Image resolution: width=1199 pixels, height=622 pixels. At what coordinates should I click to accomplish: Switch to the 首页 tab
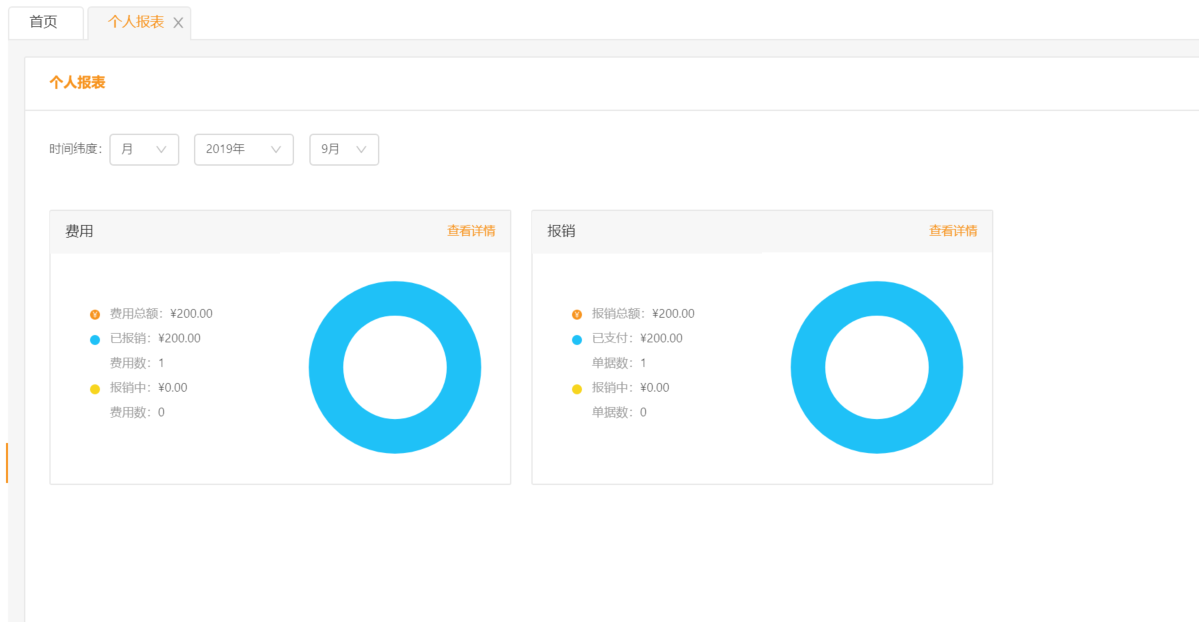[x=44, y=22]
